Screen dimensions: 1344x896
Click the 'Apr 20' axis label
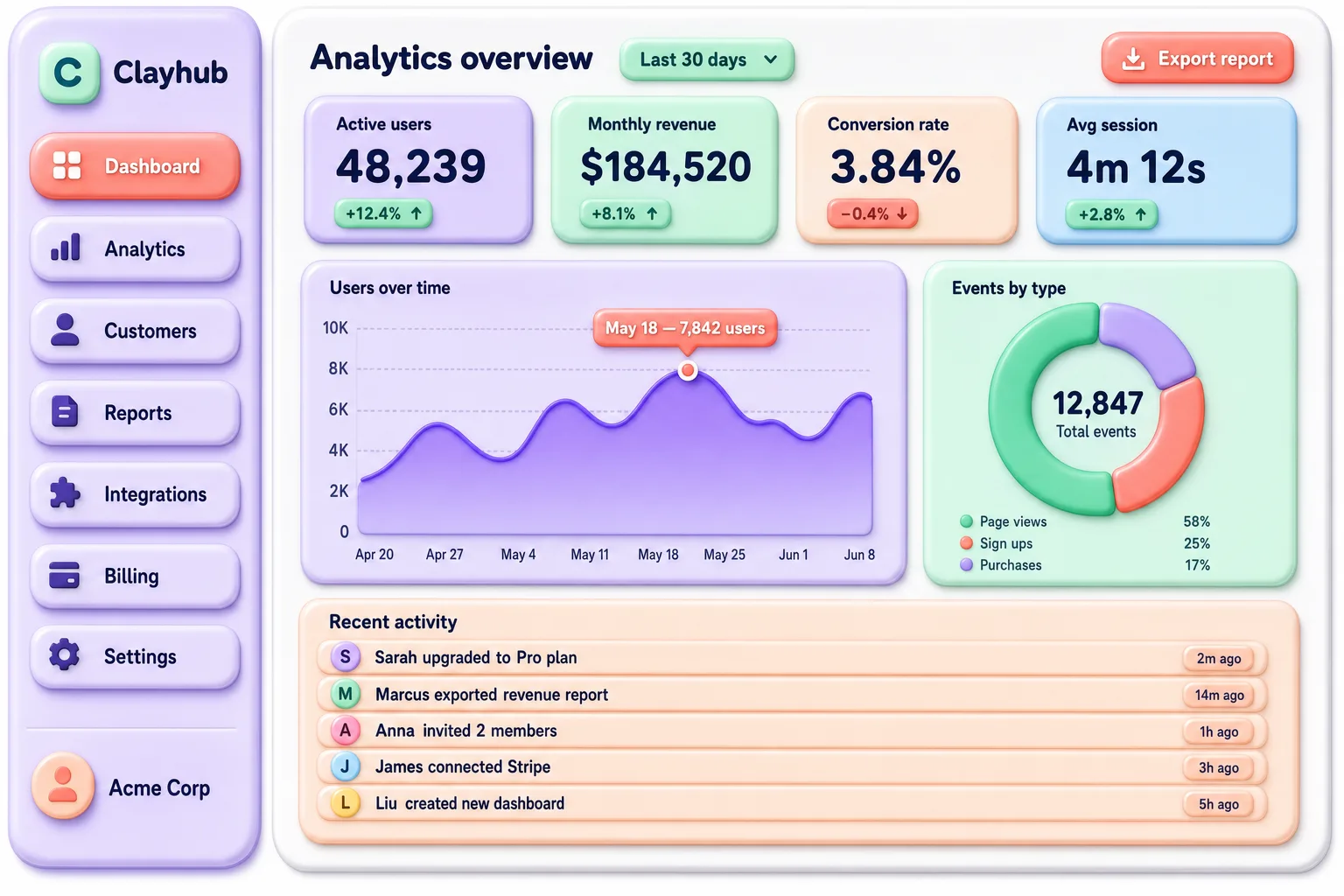[374, 555]
